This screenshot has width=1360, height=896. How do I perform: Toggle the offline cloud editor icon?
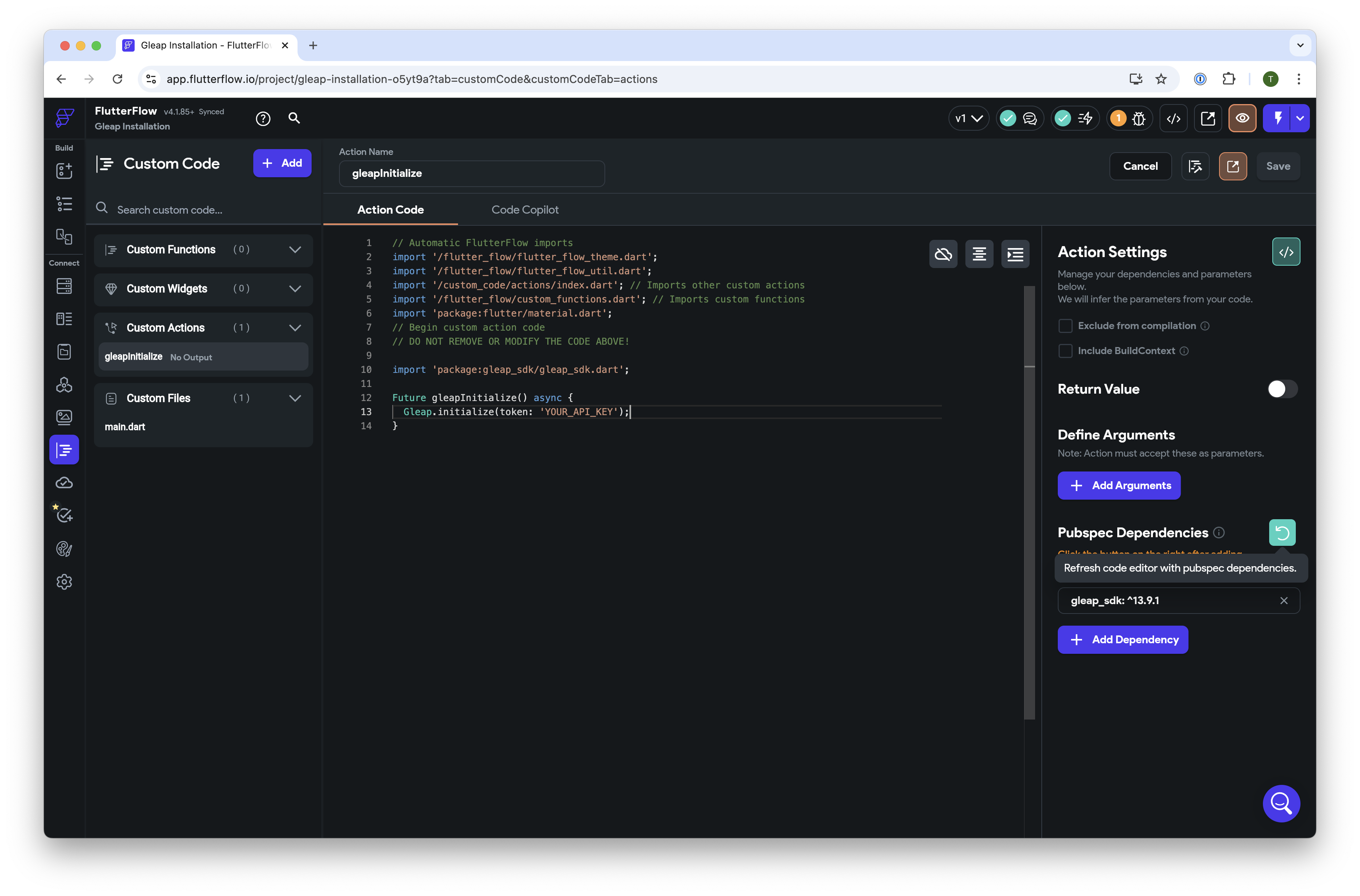[943, 254]
